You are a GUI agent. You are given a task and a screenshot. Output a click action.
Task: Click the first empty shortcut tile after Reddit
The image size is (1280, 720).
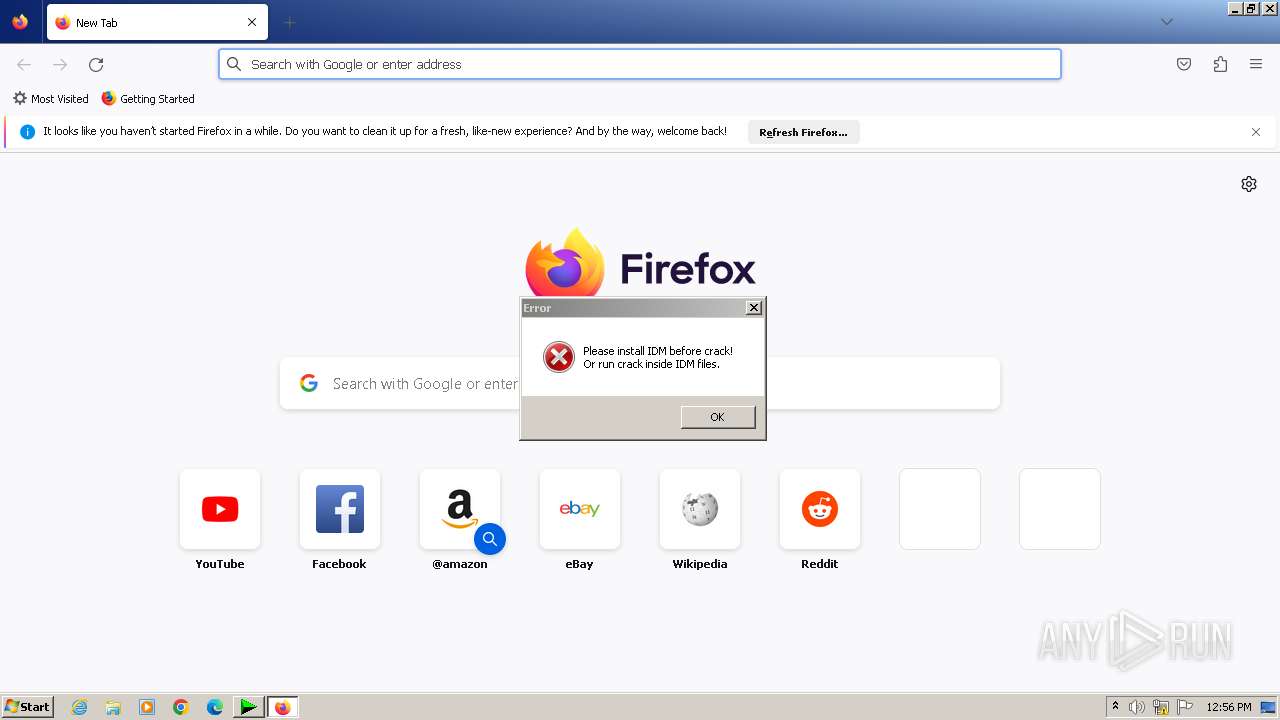pos(940,509)
